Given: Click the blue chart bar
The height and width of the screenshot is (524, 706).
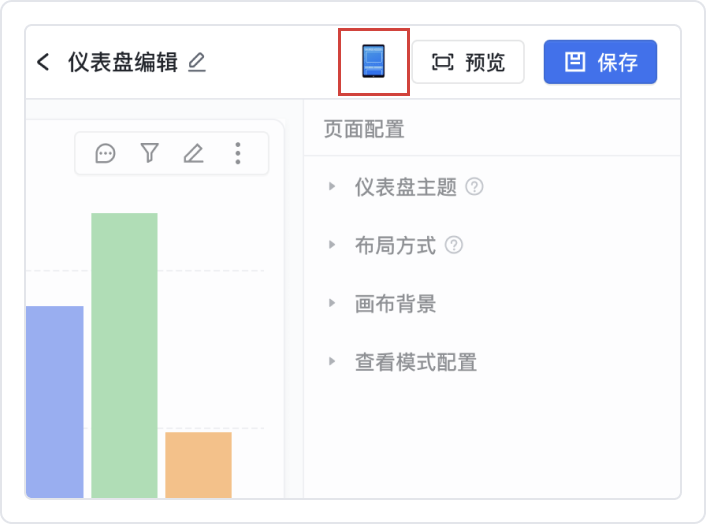Looking at the screenshot, I should [54, 400].
